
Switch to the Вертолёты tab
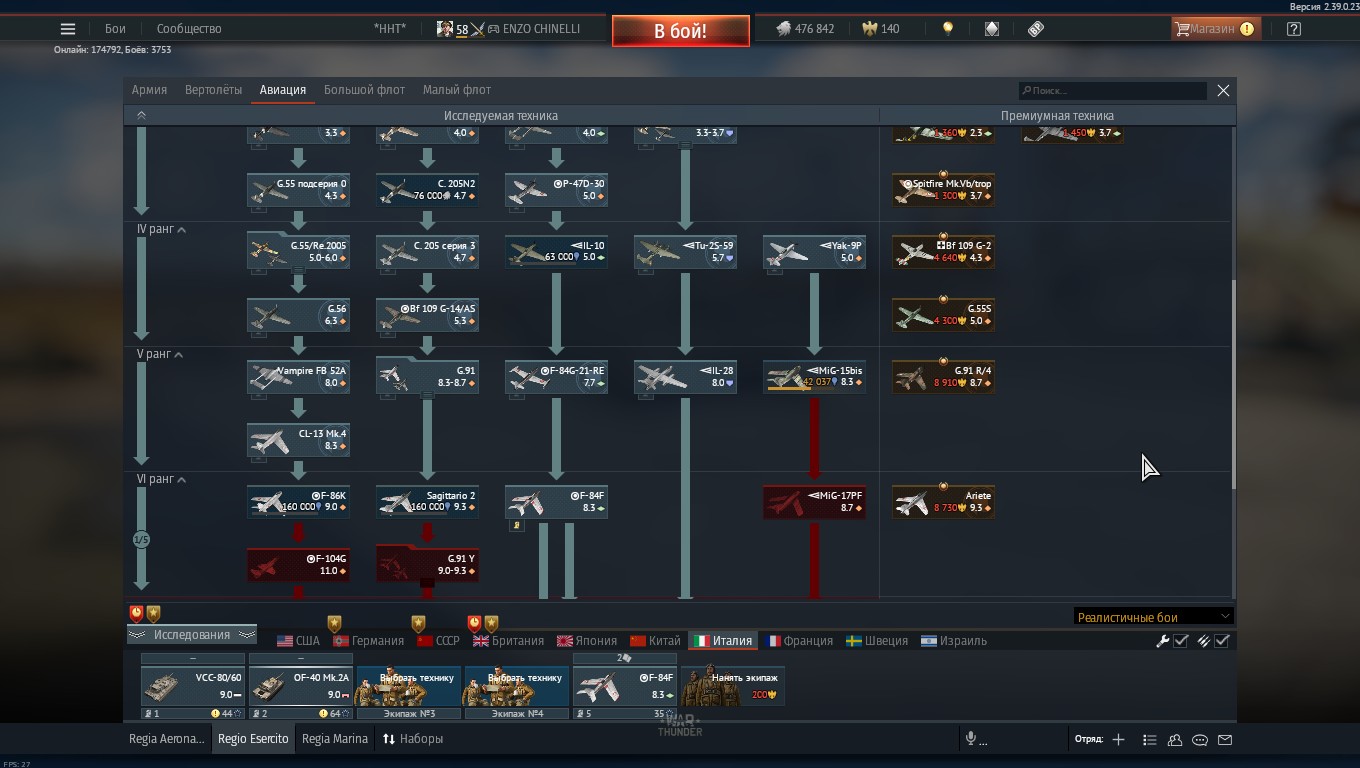pyautogui.click(x=213, y=90)
